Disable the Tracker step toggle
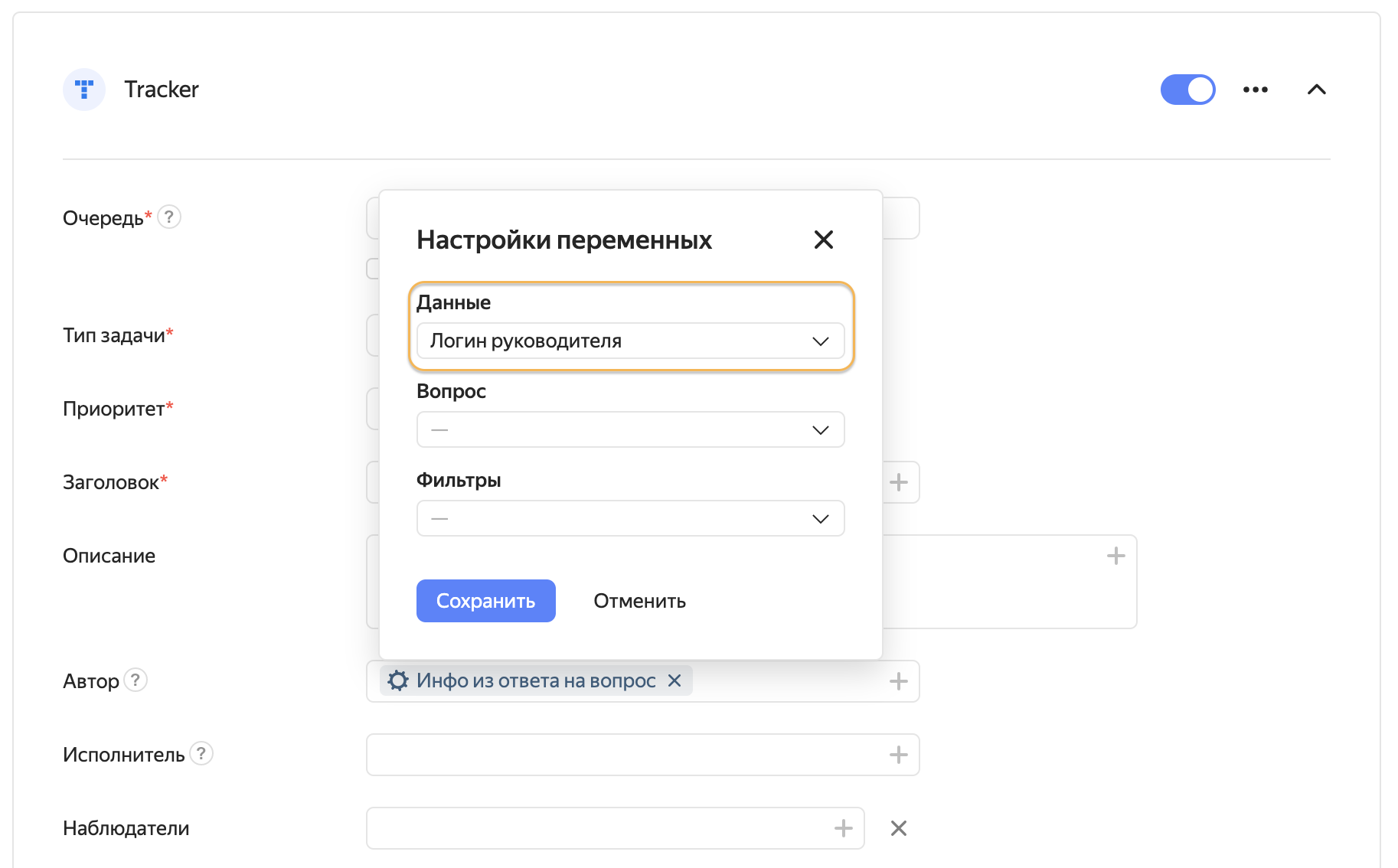Image resolution: width=1398 pixels, height=868 pixels. pyautogui.click(x=1187, y=90)
